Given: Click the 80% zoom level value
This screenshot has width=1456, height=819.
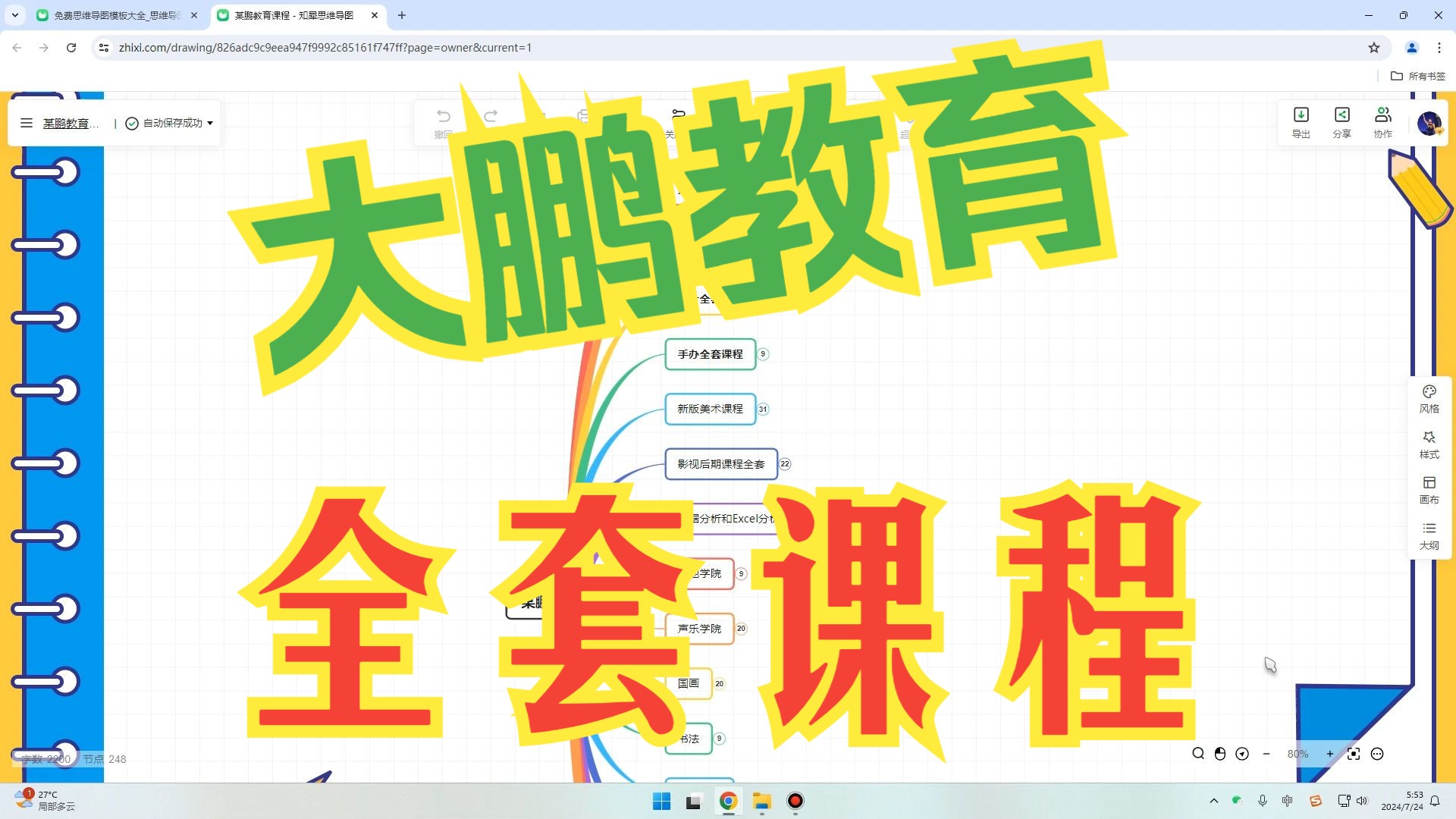Looking at the screenshot, I should click(x=1298, y=754).
